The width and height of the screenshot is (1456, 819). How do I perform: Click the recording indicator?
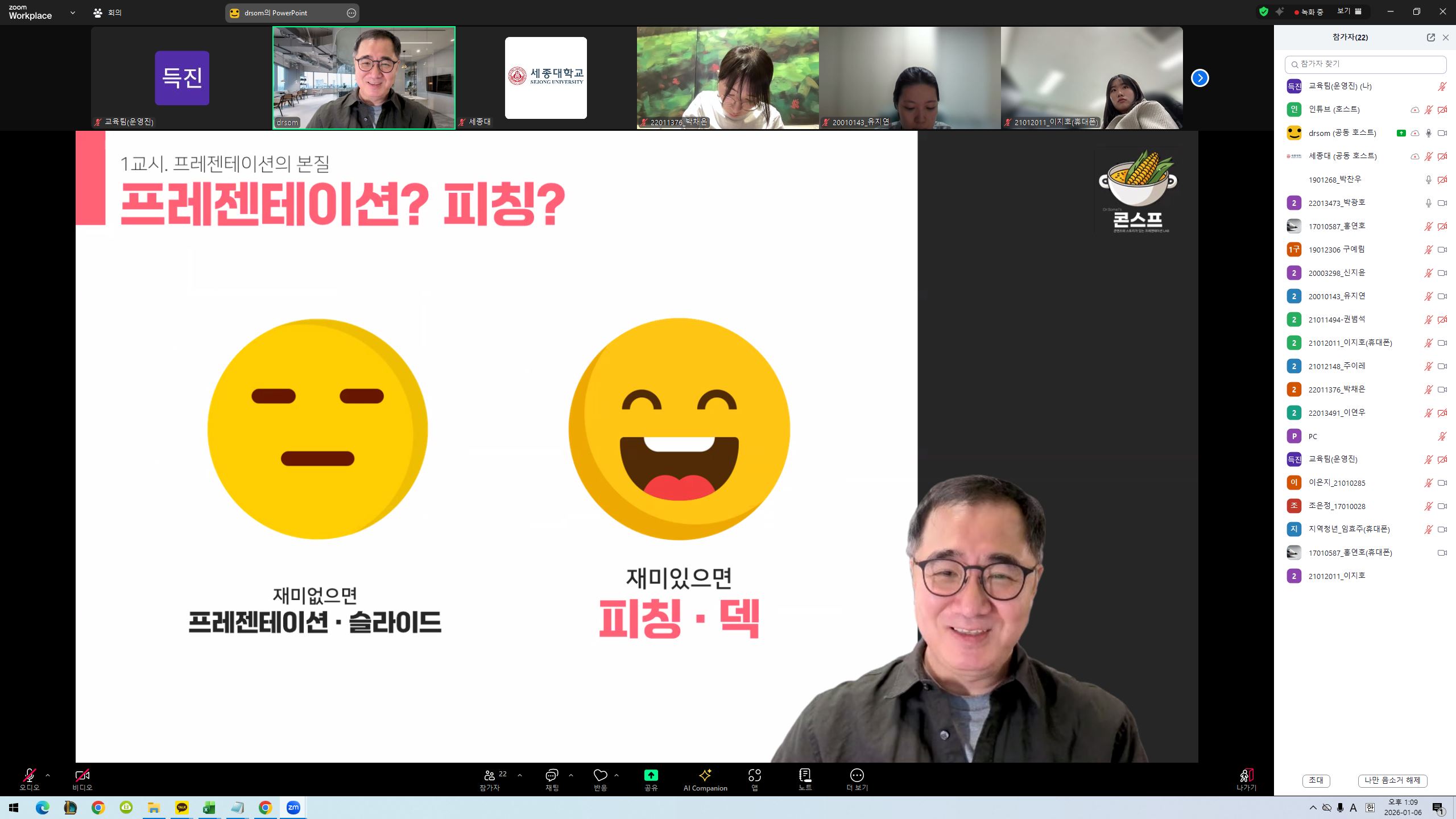click(x=1309, y=12)
